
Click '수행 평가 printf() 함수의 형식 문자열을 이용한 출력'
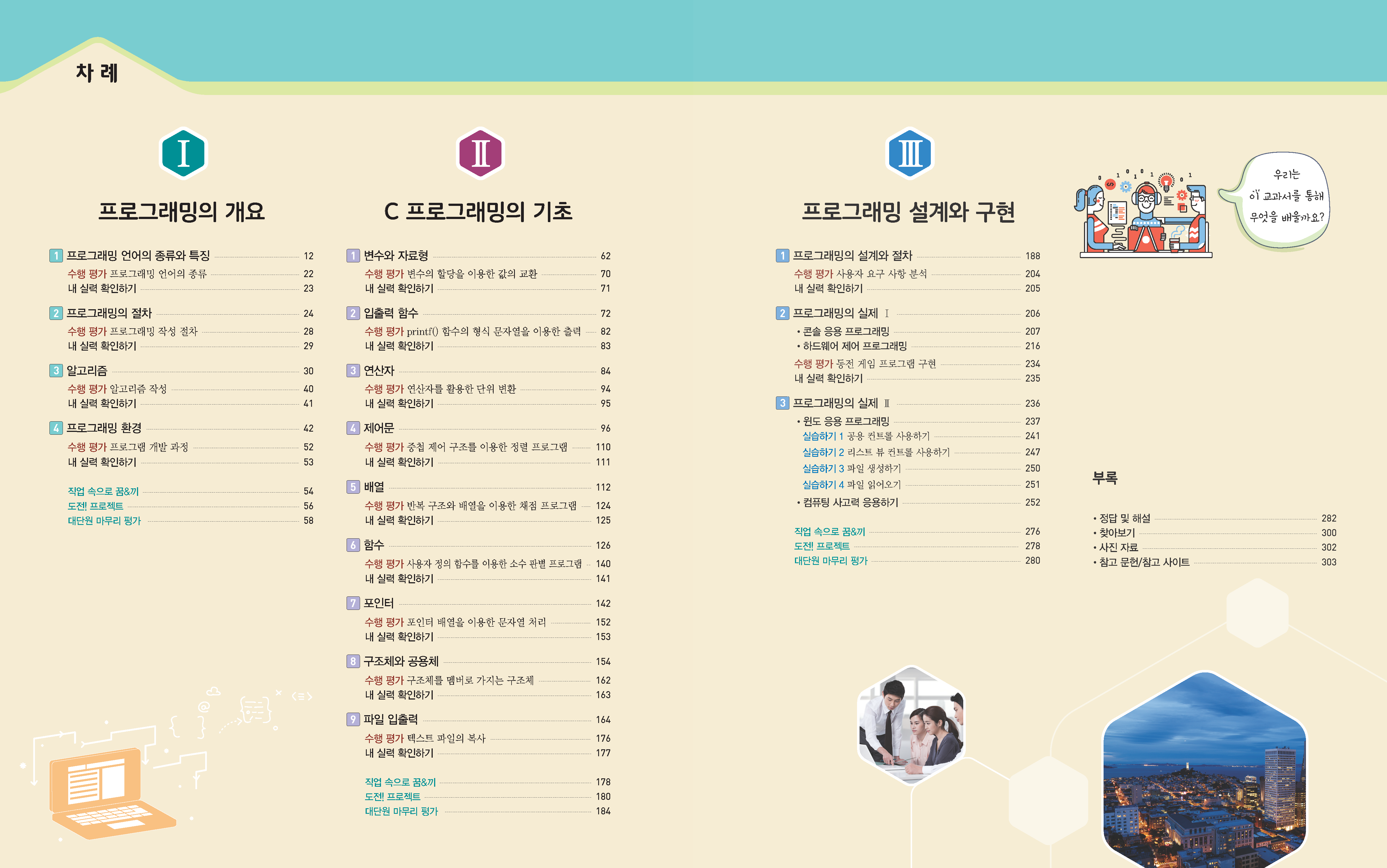(473, 331)
